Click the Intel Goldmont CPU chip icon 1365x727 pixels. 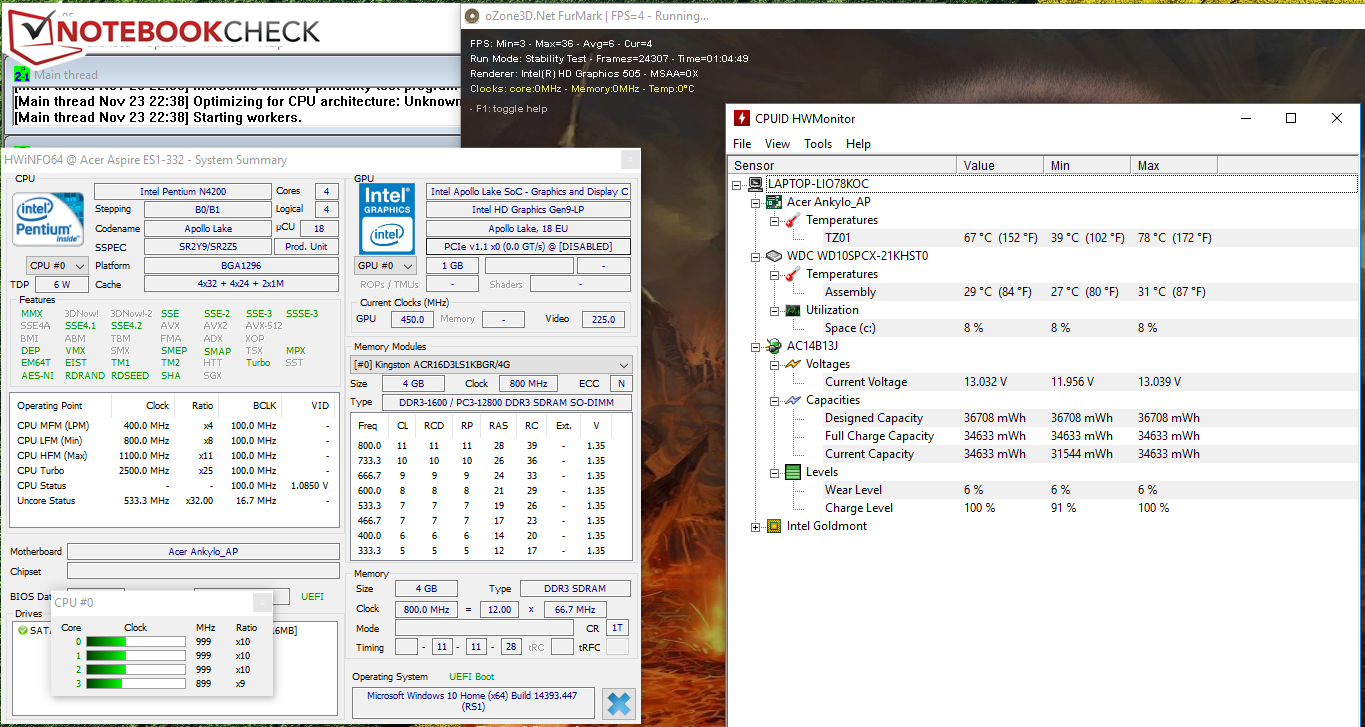point(774,526)
